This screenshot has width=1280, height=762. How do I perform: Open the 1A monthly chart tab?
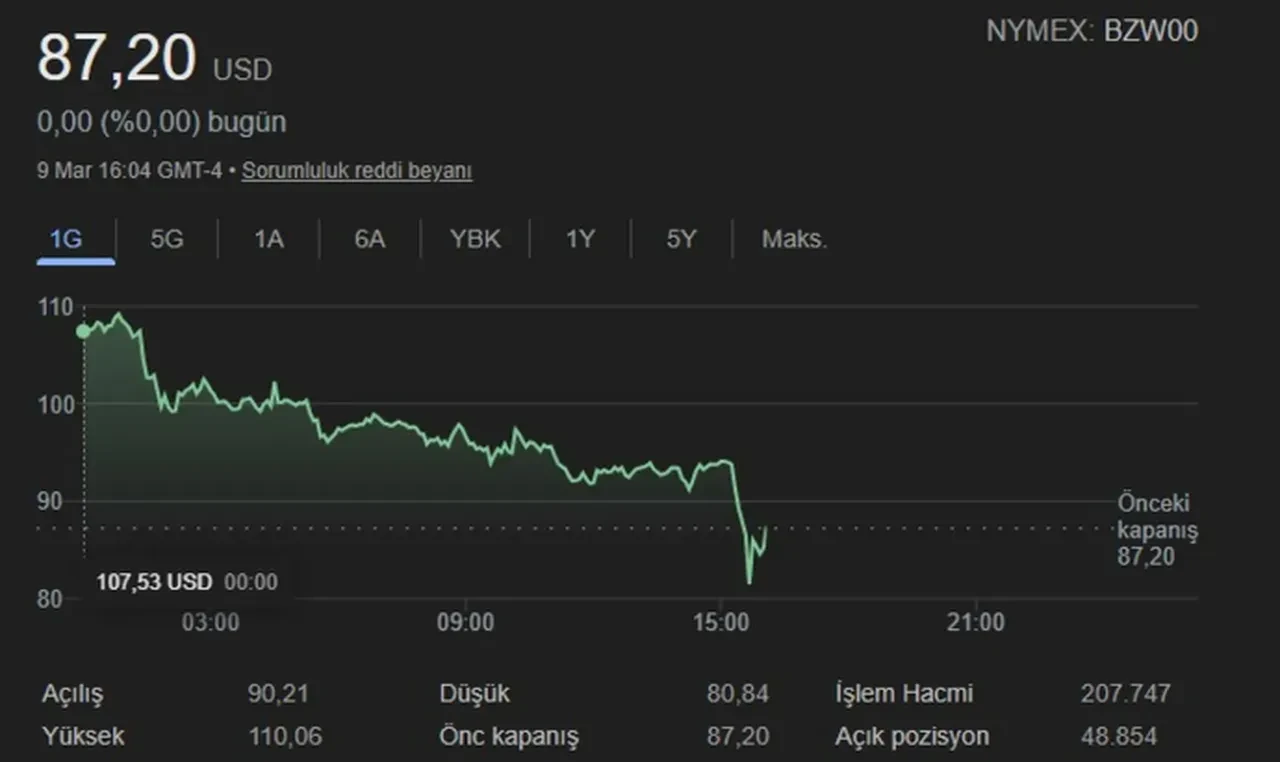pyautogui.click(x=268, y=240)
